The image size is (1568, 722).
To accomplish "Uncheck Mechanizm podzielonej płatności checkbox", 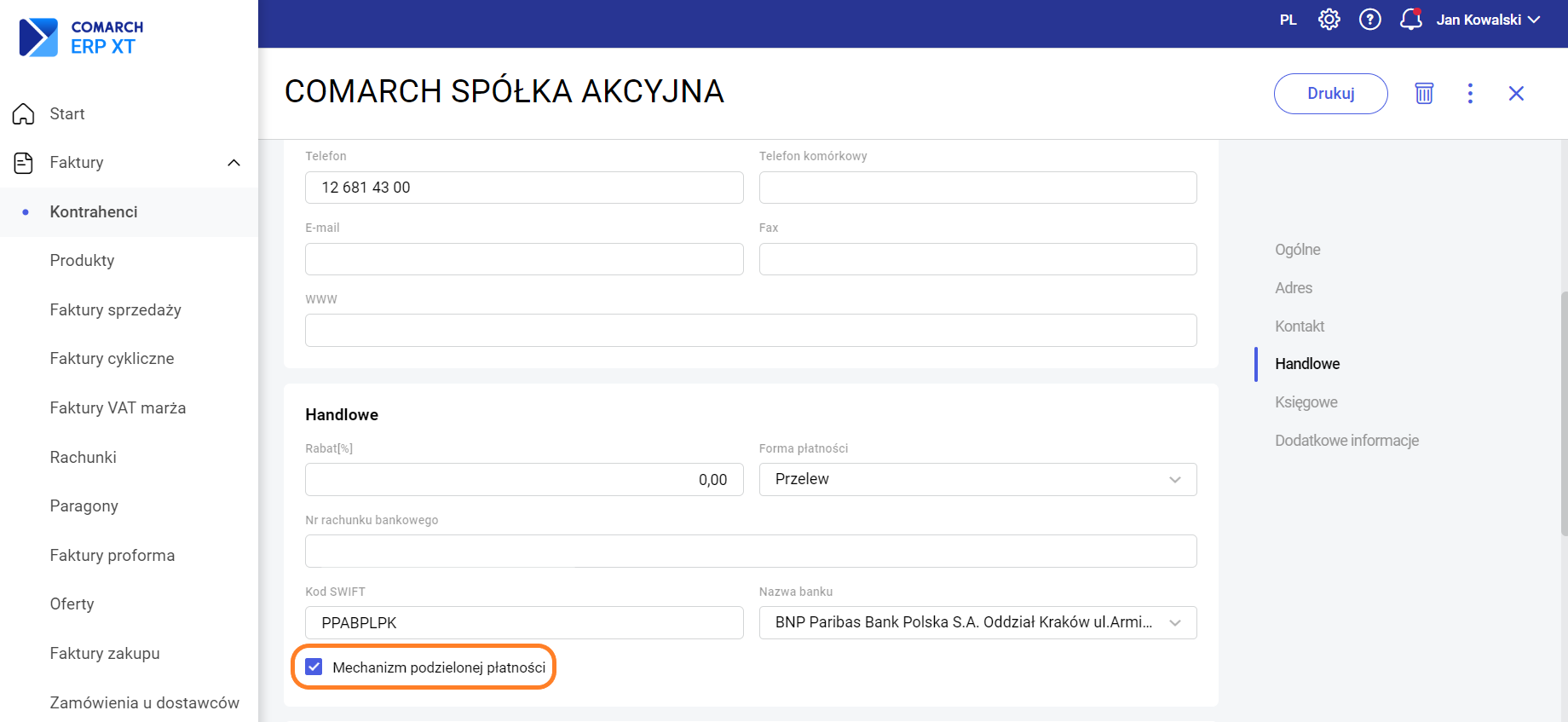I will click(314, 667).
